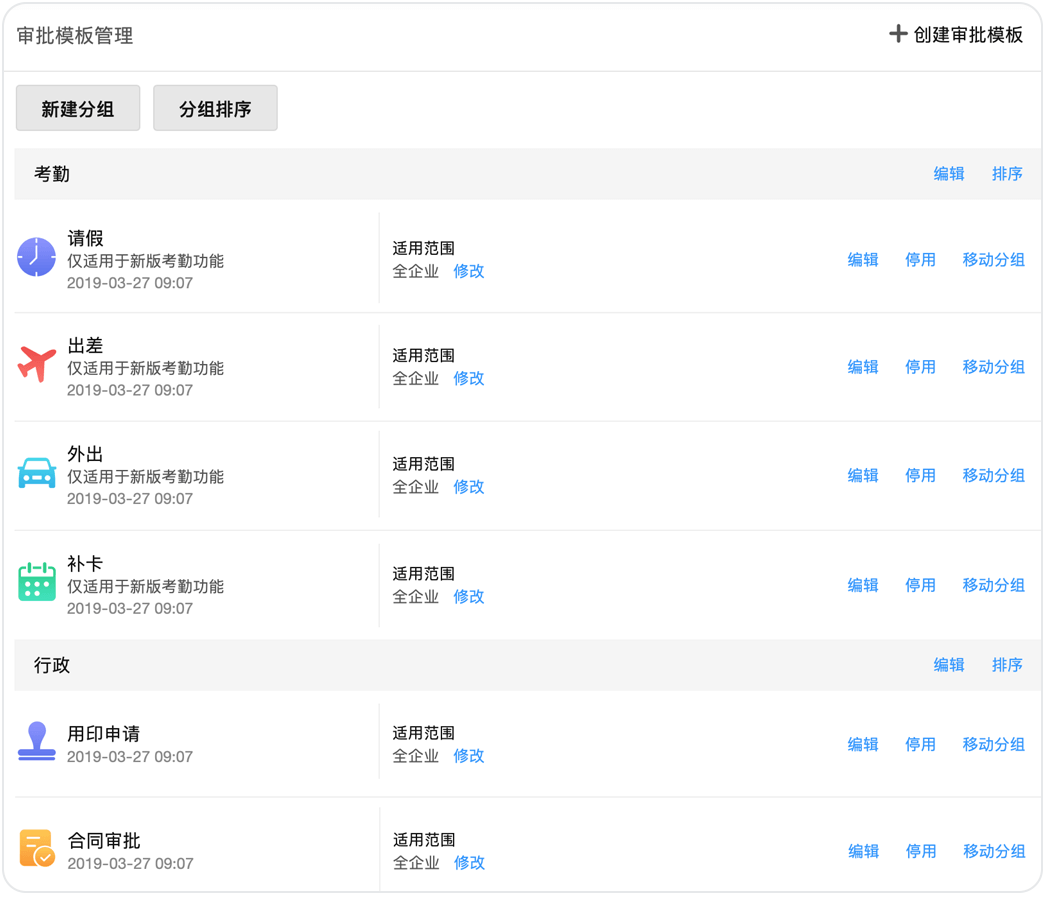
Task: Open 排序 for the 考勤 group
Action: click(1007, 174)
